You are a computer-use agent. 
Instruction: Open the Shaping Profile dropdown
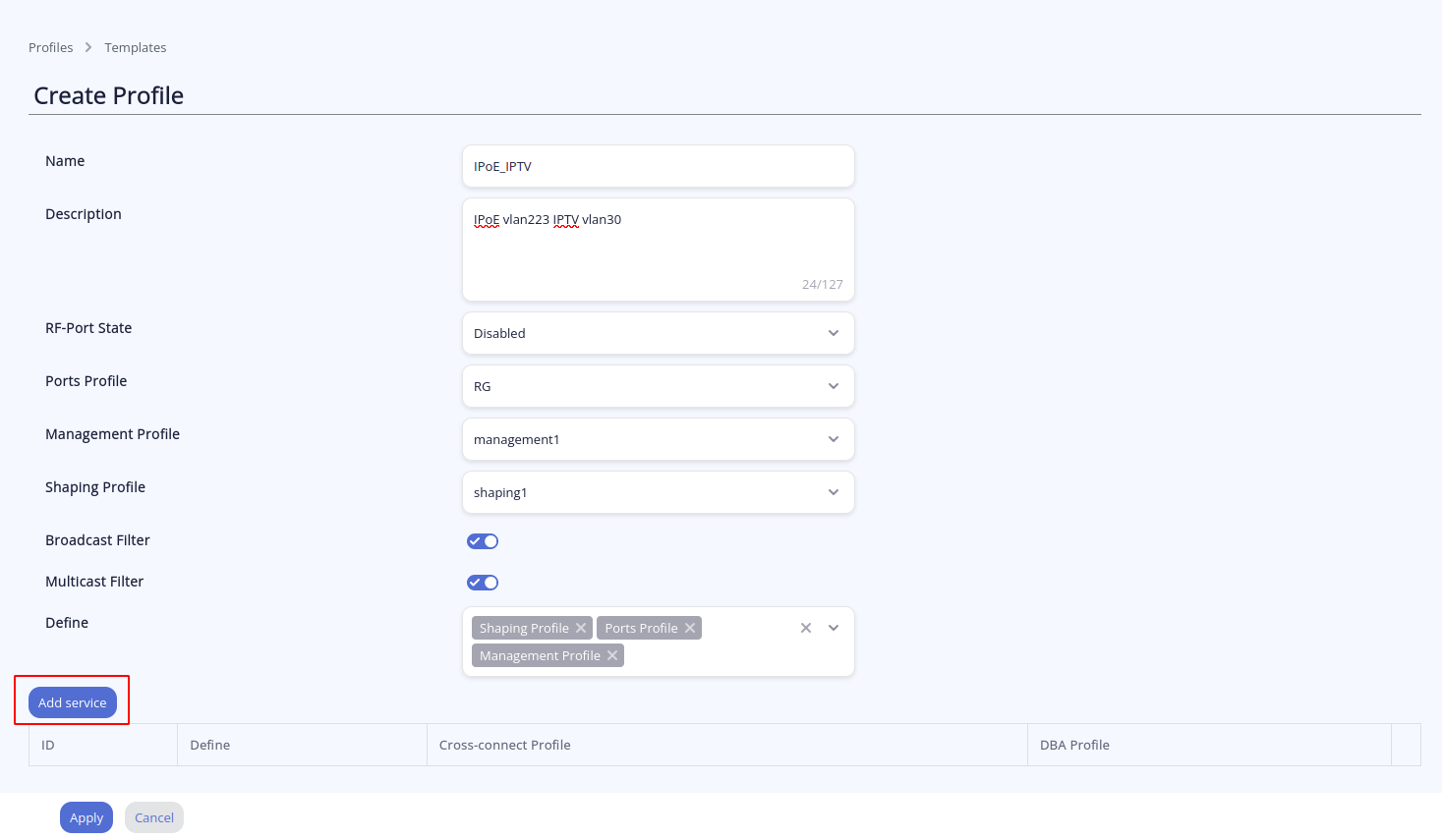click(658, 492)
